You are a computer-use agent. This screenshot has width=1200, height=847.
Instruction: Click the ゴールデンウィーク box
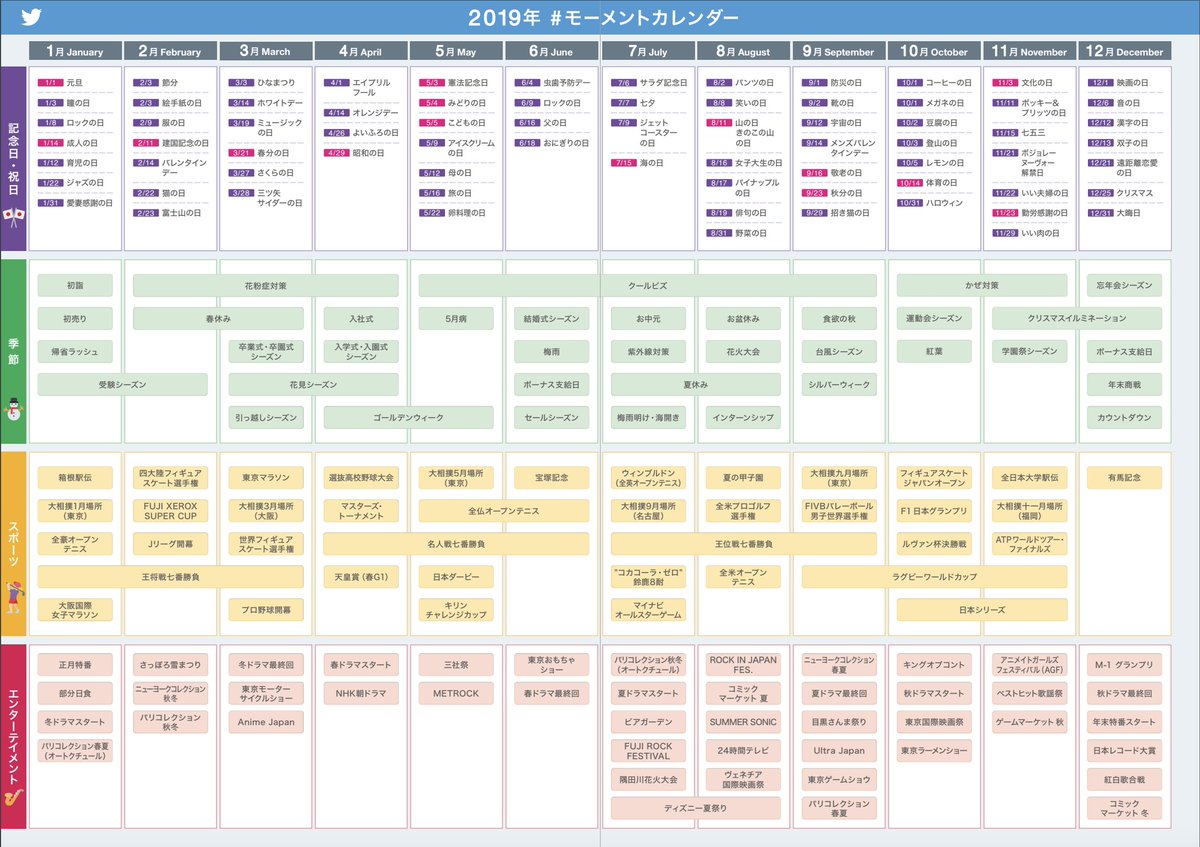click(x=408, y=418)
